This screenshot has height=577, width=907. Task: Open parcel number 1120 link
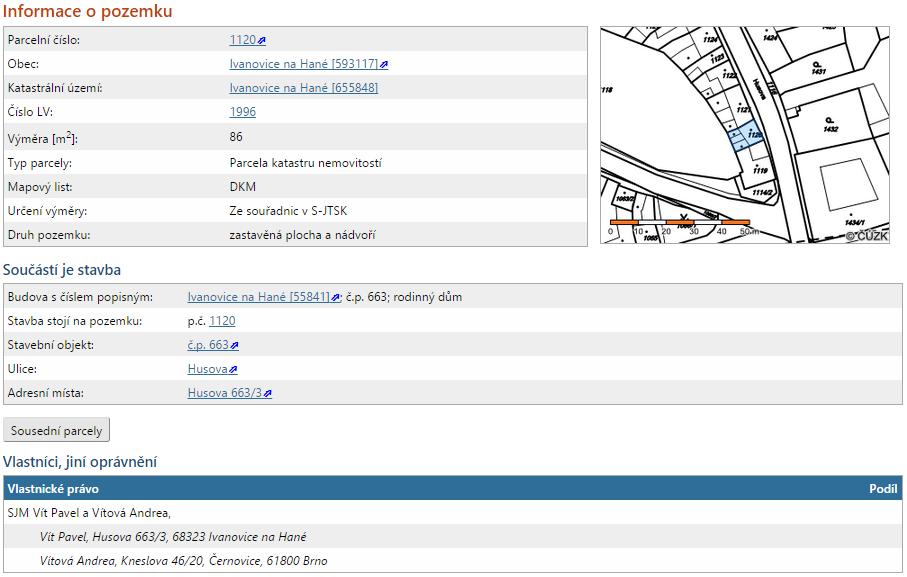tap(242, 40)
